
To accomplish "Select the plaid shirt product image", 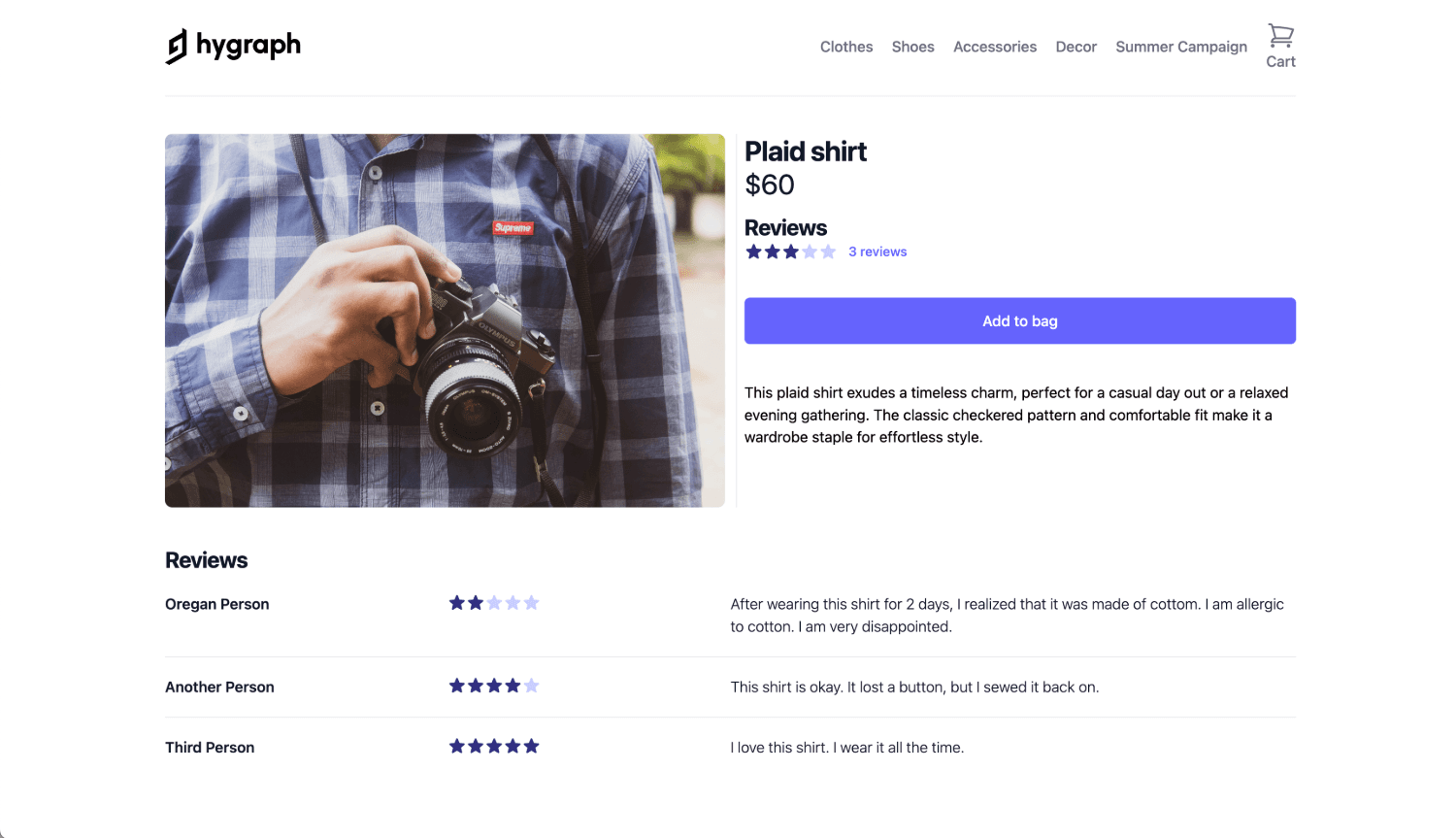I will pos(445,320).
